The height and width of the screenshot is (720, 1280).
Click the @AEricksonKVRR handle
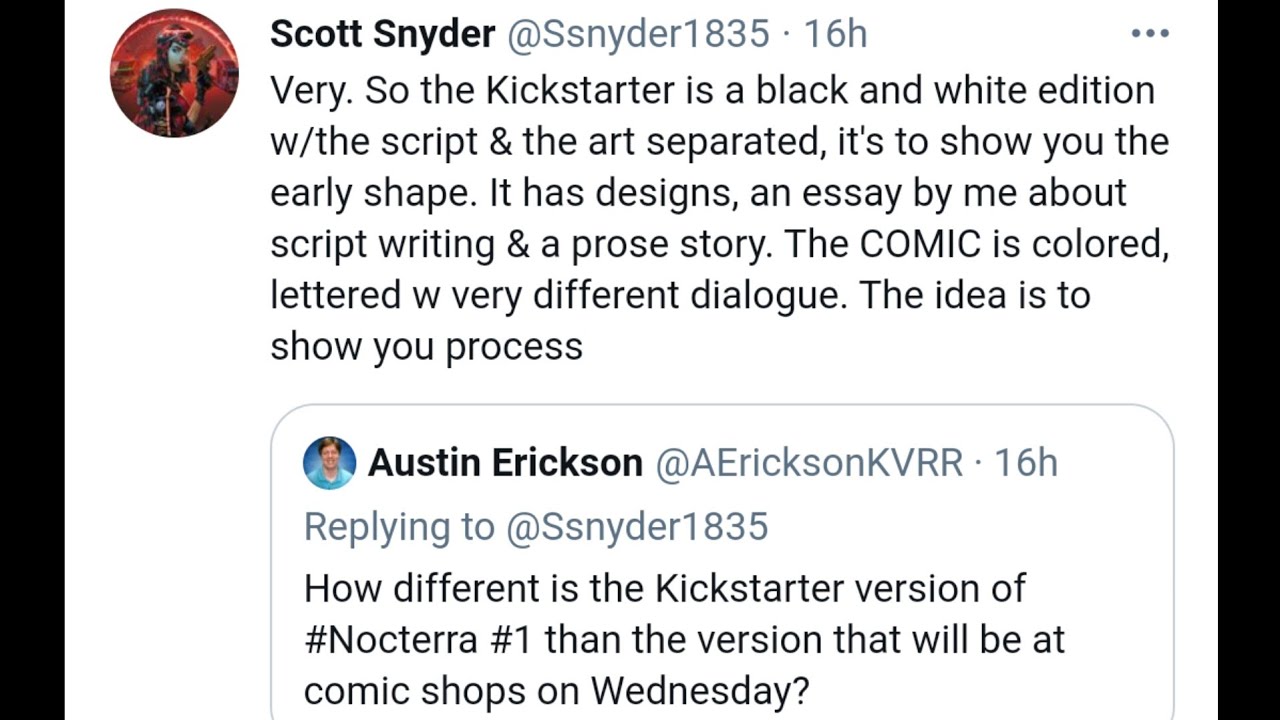[808, 463]
